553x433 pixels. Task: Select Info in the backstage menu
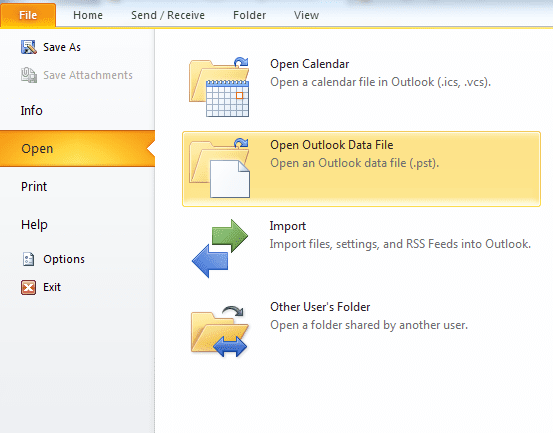[77, 110]
